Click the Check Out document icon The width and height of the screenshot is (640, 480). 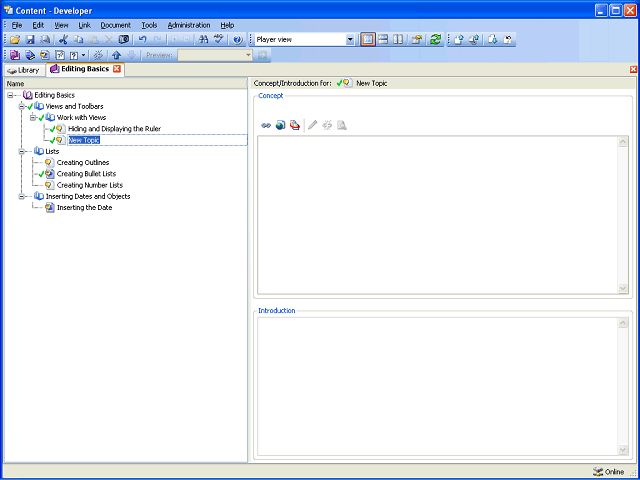coord(493,40)
